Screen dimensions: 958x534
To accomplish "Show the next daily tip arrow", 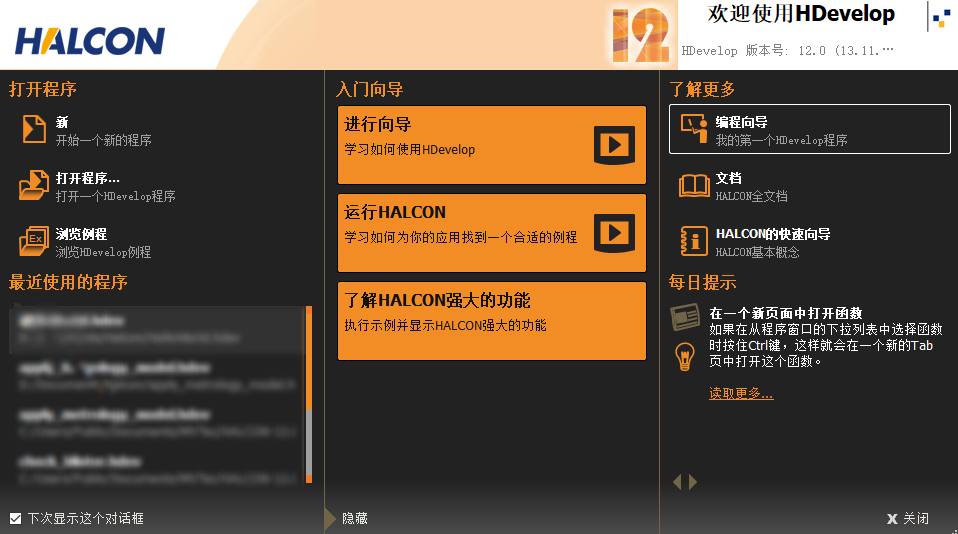I will tap(692, 482).
